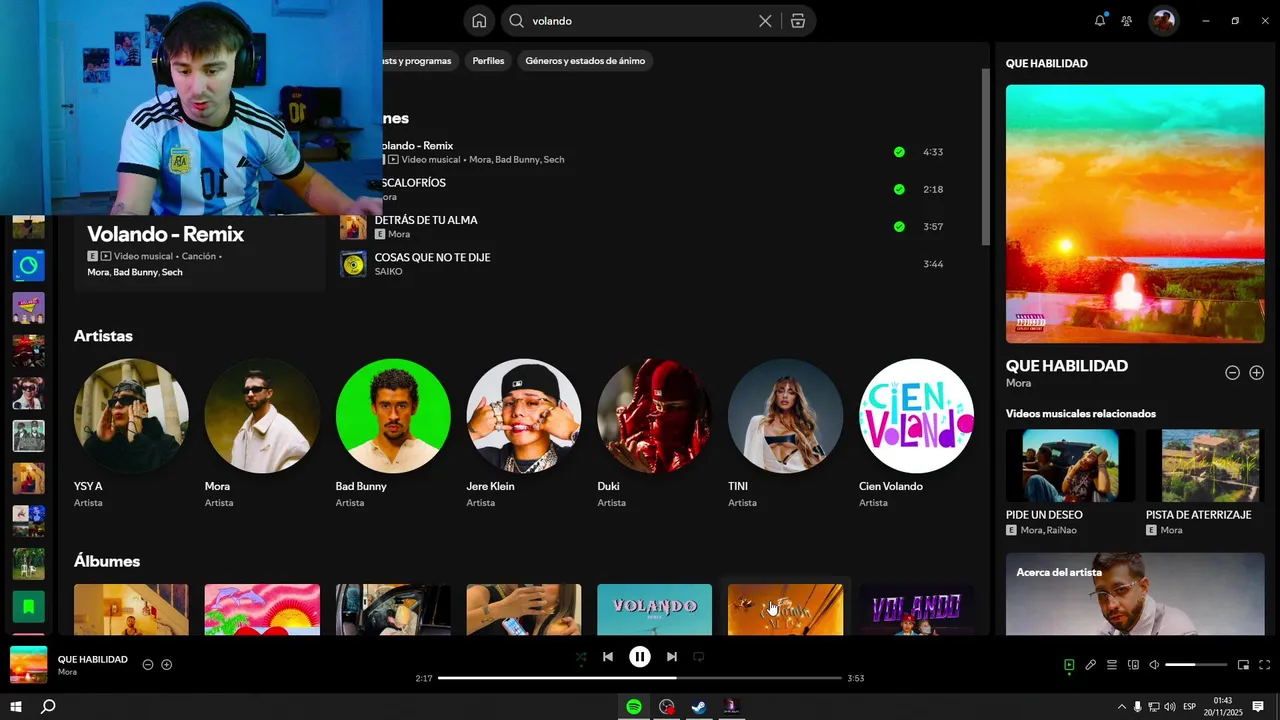Click COSAS QUE NO TE DIJE cover thumbnail
The width and height of the screenshot is (1280, 720).
[353, 264]
